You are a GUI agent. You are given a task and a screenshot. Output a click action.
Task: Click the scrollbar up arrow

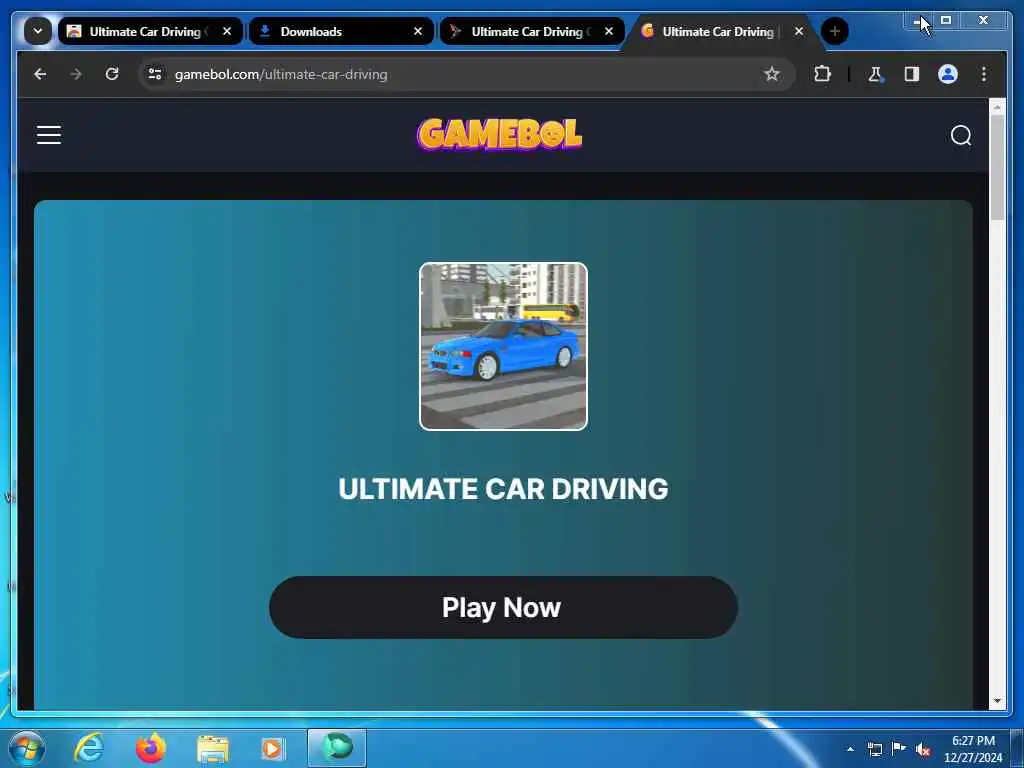997,106
